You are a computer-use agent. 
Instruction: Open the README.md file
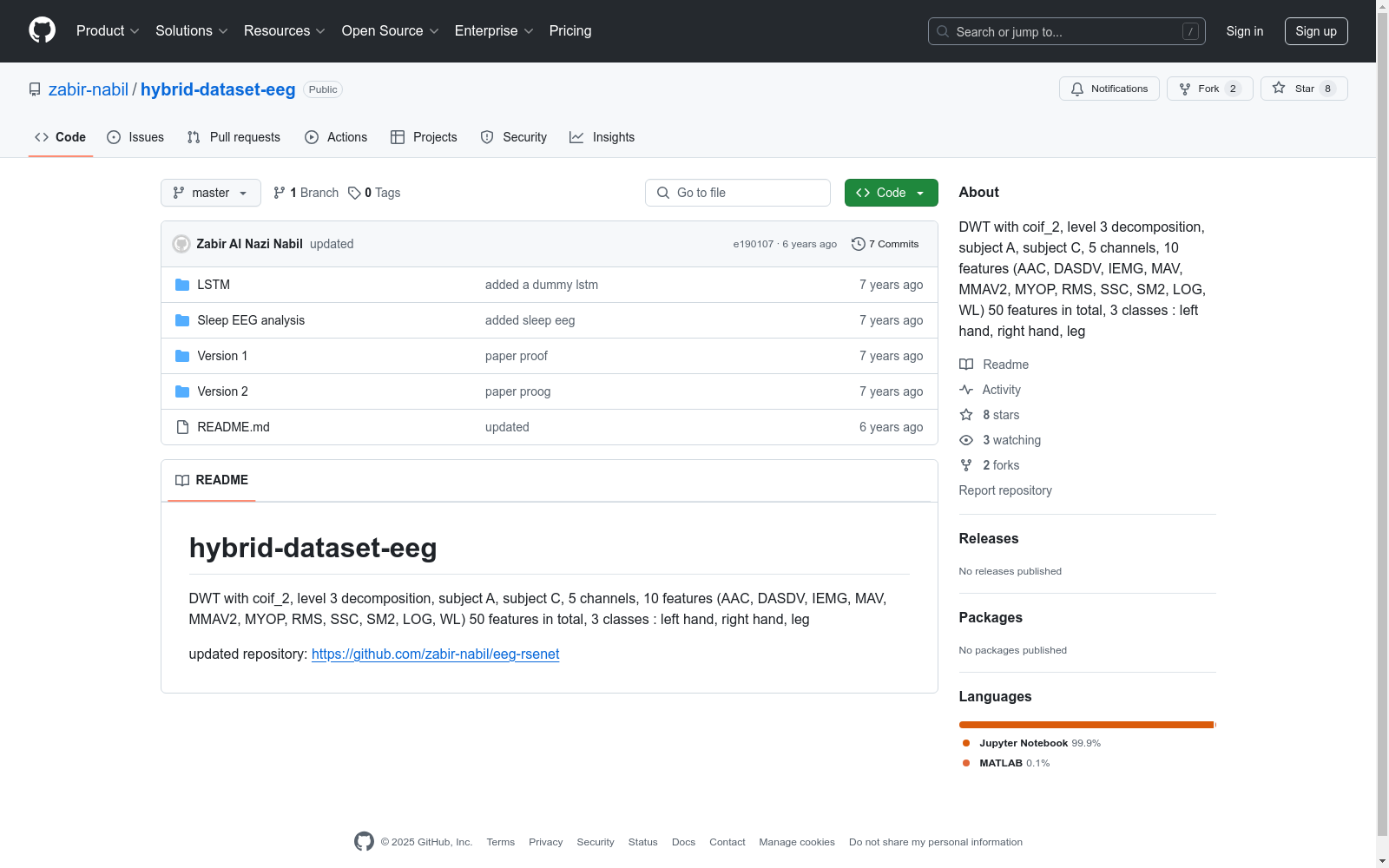pos(234,427)
